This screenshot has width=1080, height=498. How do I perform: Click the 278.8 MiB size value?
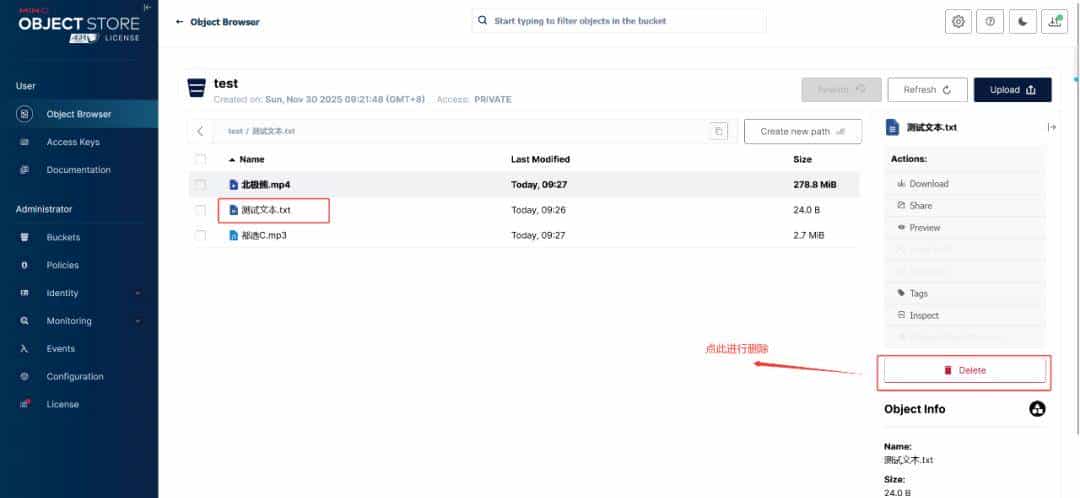point(815,185)
